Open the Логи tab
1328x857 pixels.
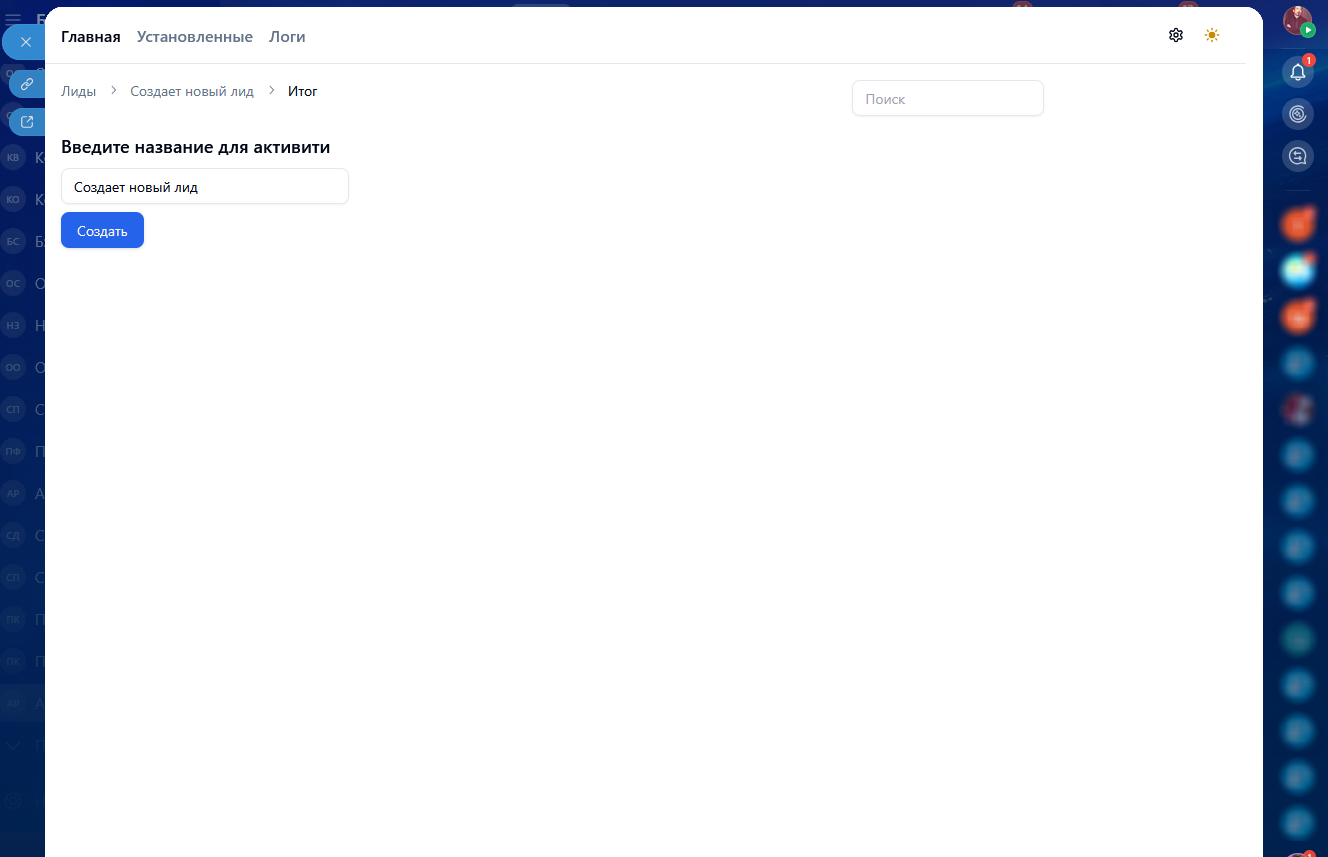click(287, 37)
